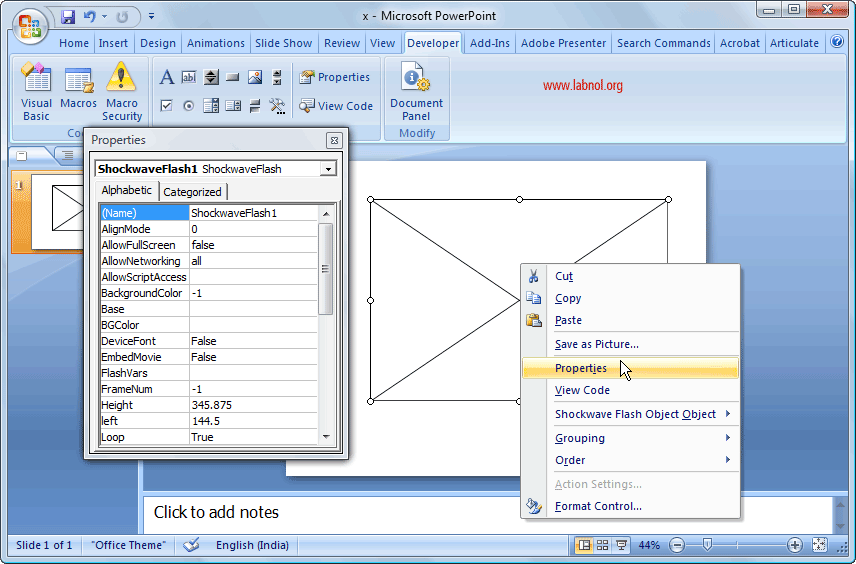Open the Animations tab
This screenshot has height=564, width=856.
216,43
